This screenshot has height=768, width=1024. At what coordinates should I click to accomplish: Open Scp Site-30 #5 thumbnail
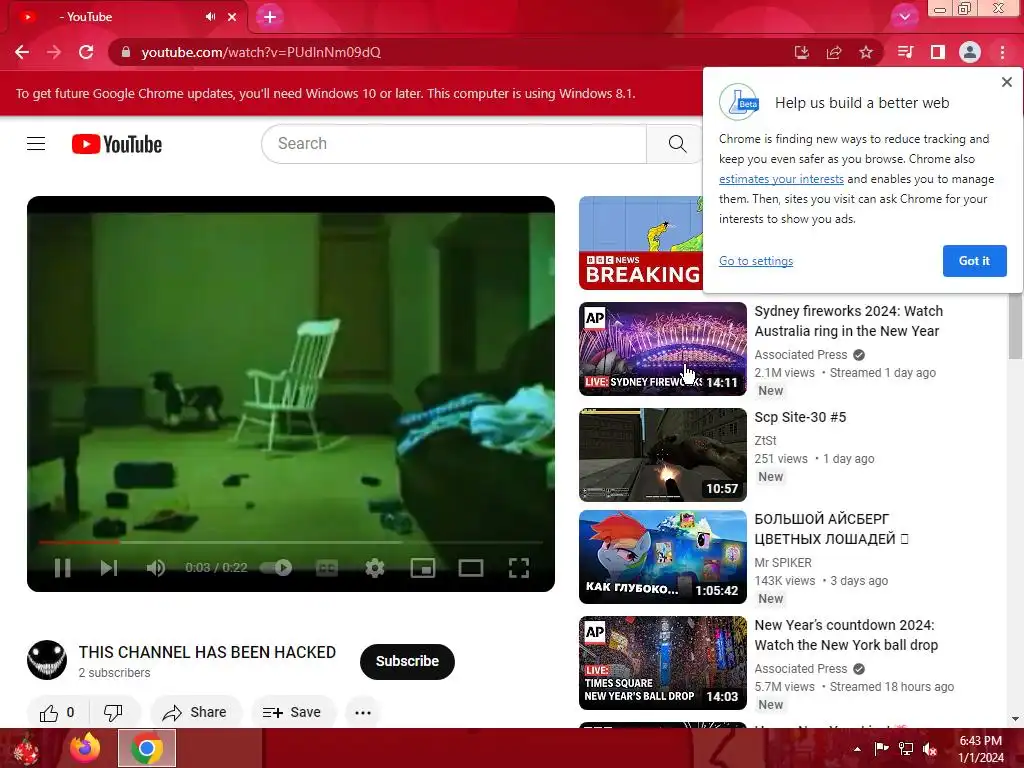click(x=662, y=455)
